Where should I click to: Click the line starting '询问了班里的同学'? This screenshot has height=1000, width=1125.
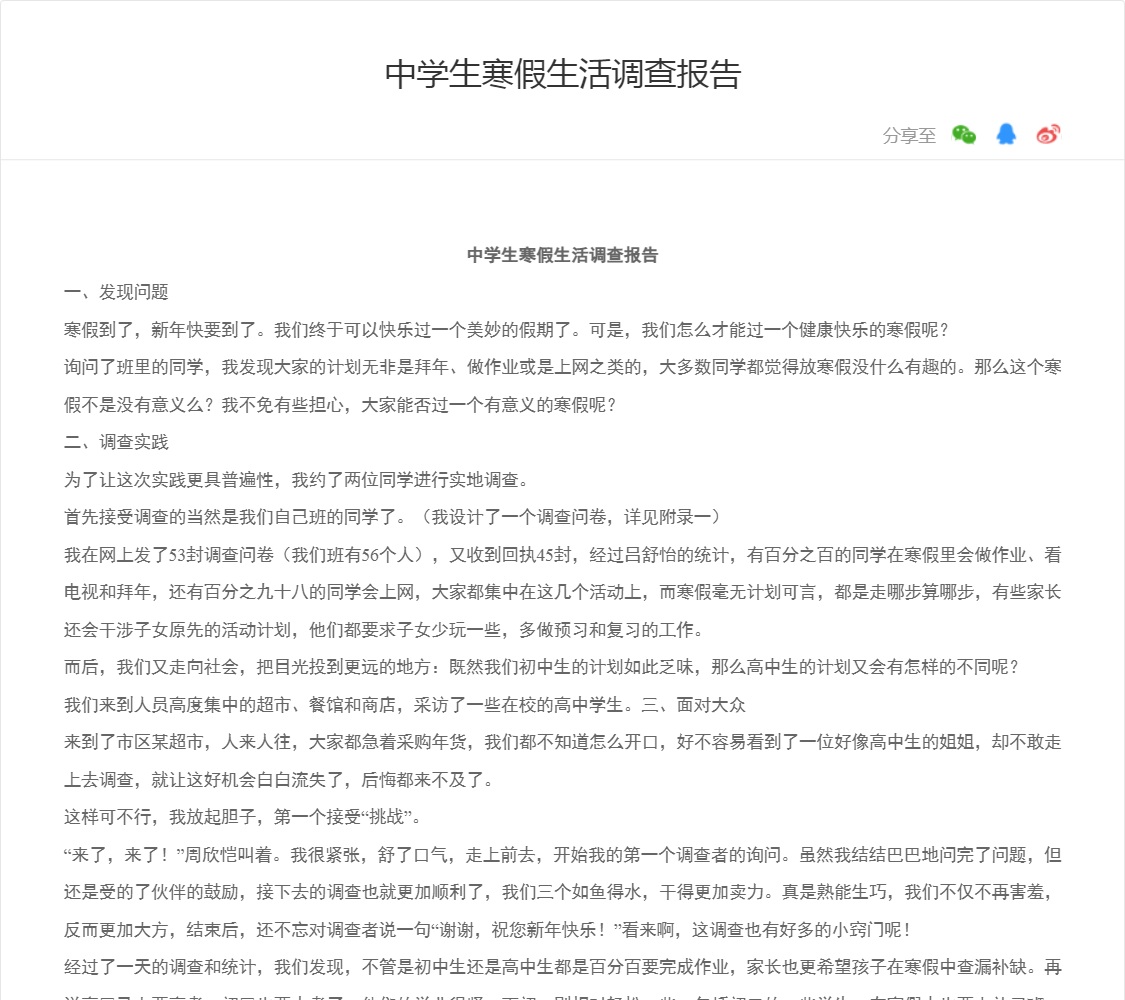pos(562,367)
